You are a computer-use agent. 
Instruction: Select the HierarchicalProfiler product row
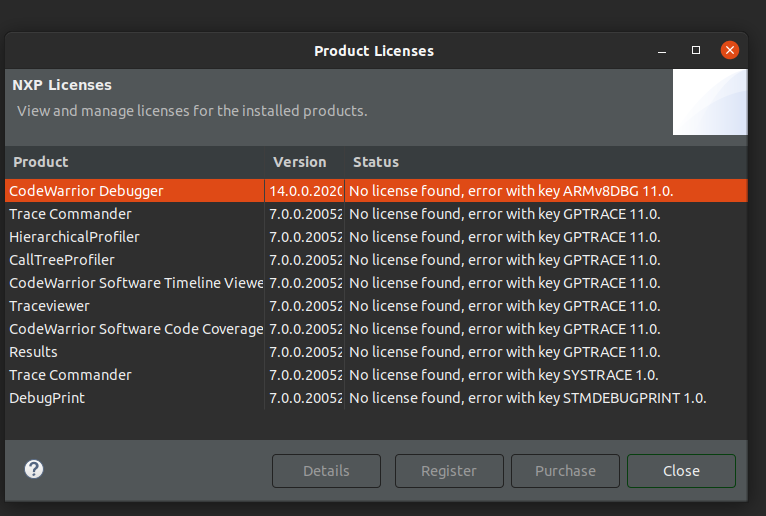coord(74,237)
